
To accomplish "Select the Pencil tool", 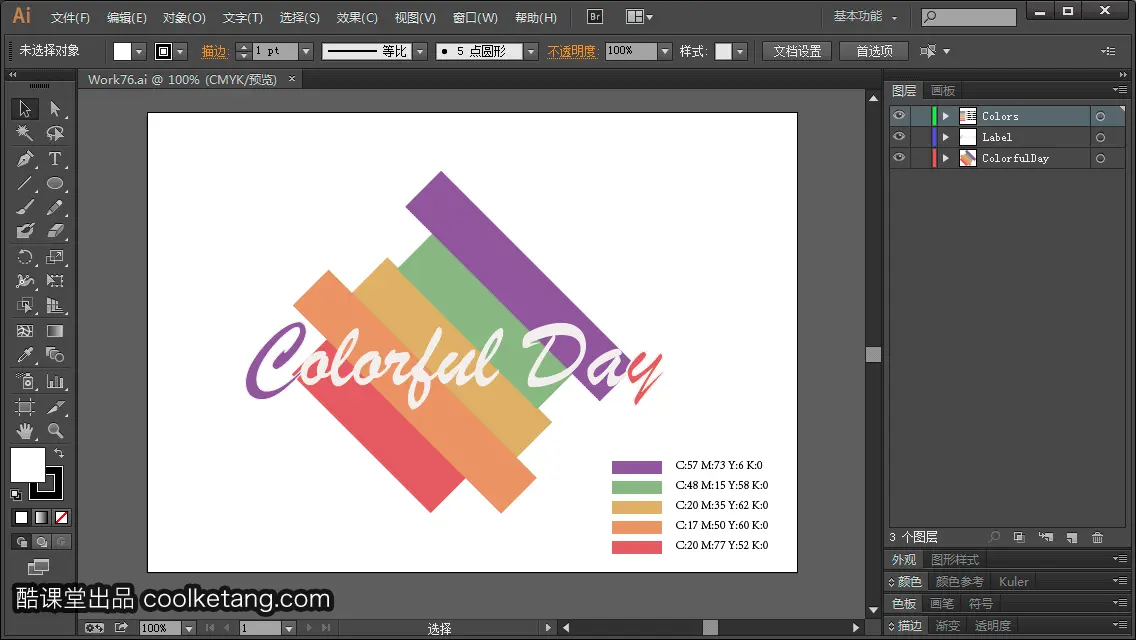I will tap(55, 207).
